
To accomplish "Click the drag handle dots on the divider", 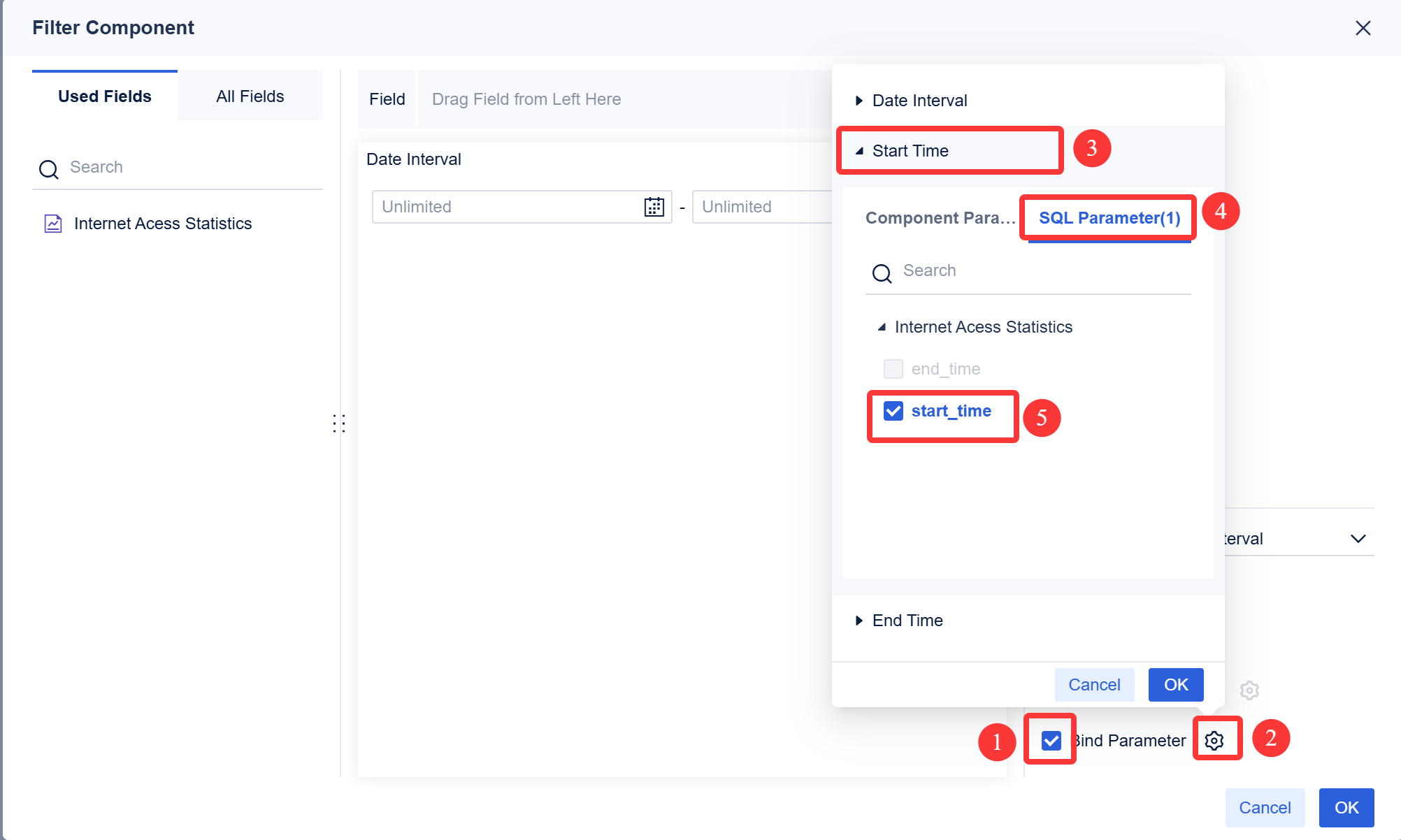I will (x=340, y=423).
